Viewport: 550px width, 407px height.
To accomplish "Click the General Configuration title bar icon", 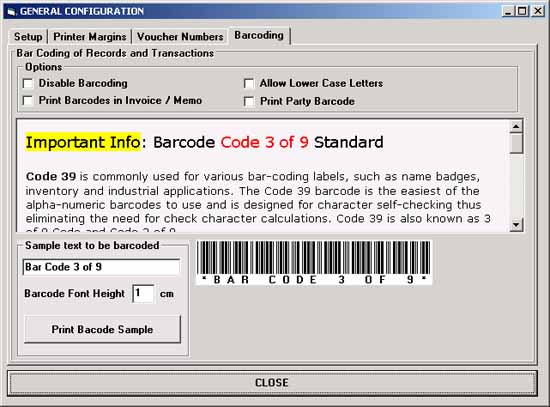I will (x=12, y=12).
